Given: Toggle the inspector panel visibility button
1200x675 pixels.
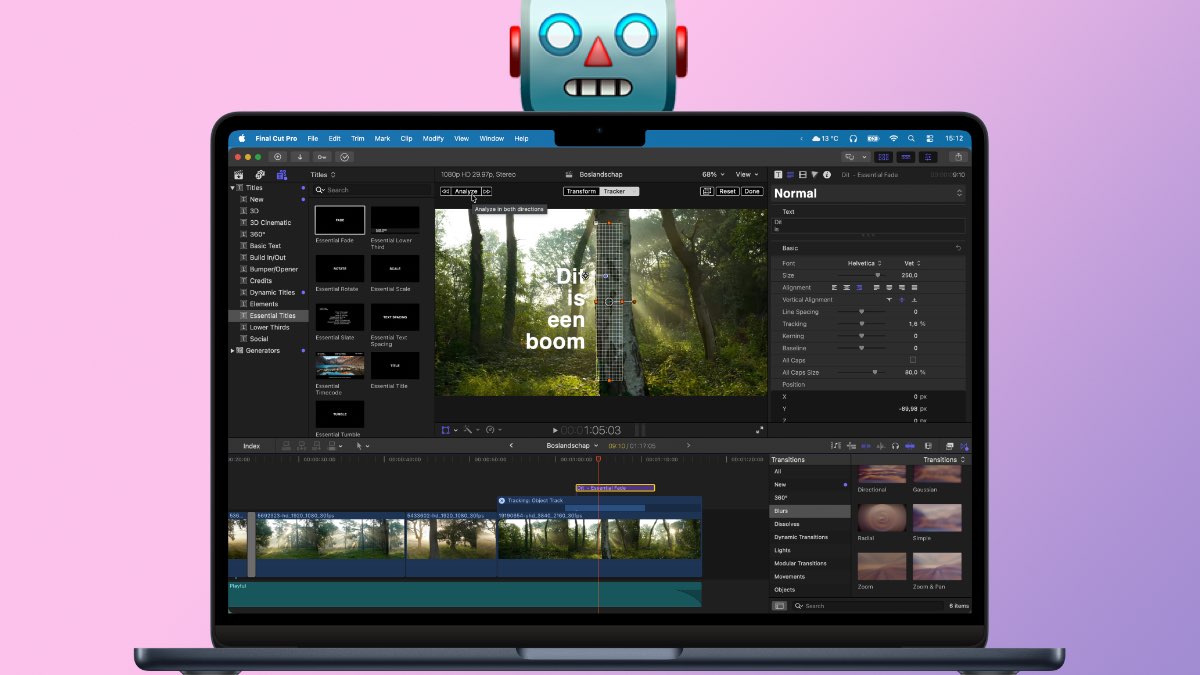Looking at the screenshot, I should point(928,157).
